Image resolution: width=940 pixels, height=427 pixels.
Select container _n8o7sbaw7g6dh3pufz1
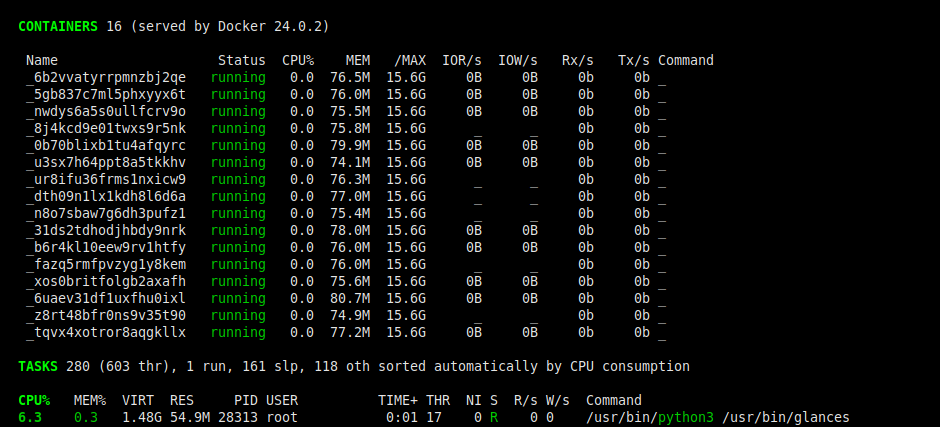point(106,214)
